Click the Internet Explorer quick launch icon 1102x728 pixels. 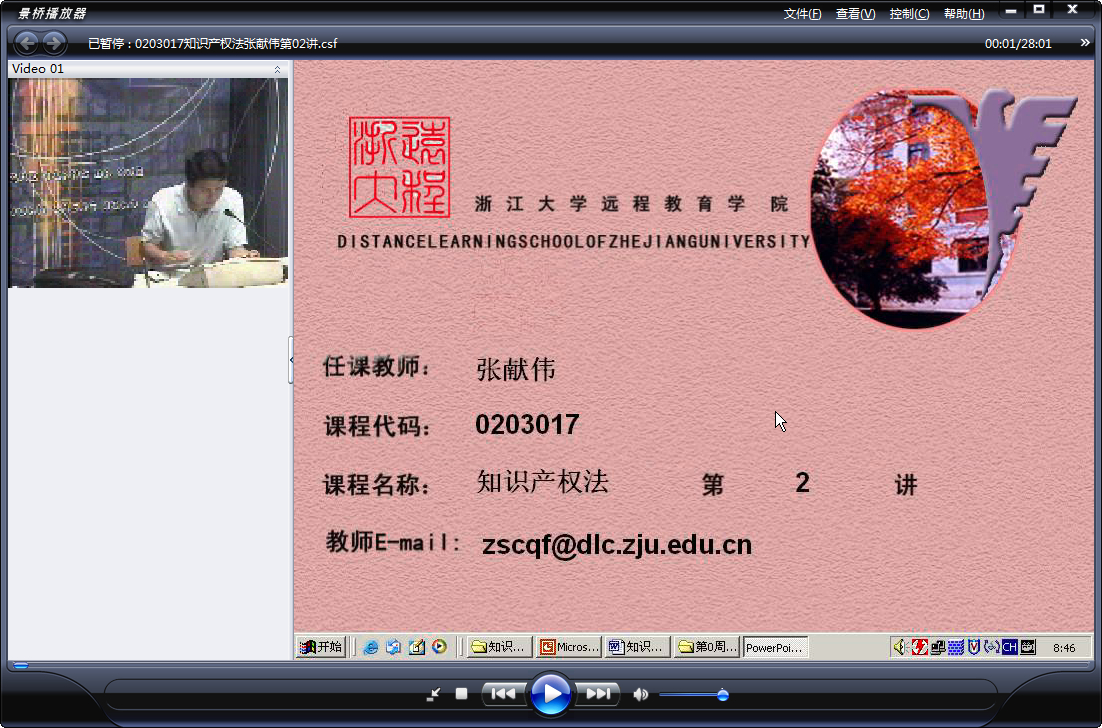pyautogui.click(x=370, y=646)
